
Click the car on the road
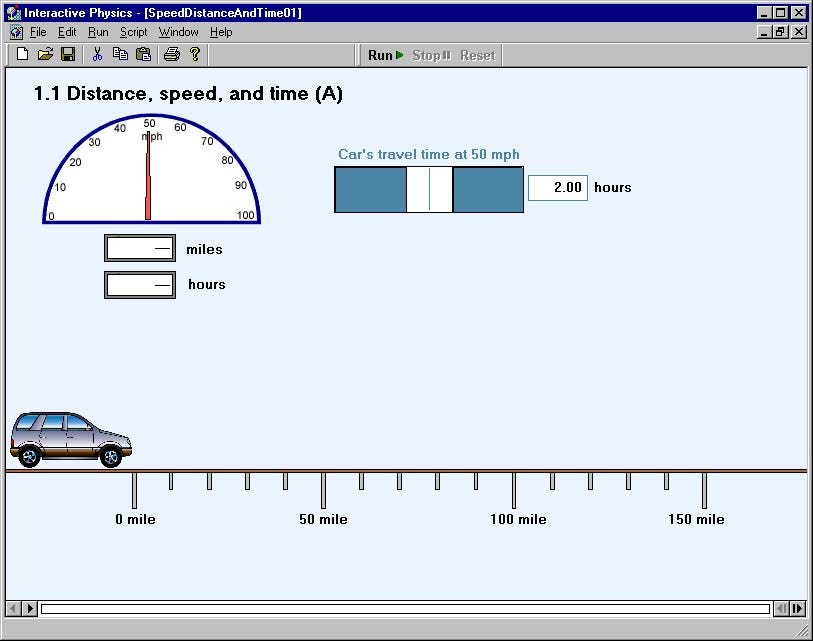tap(71, 440)
